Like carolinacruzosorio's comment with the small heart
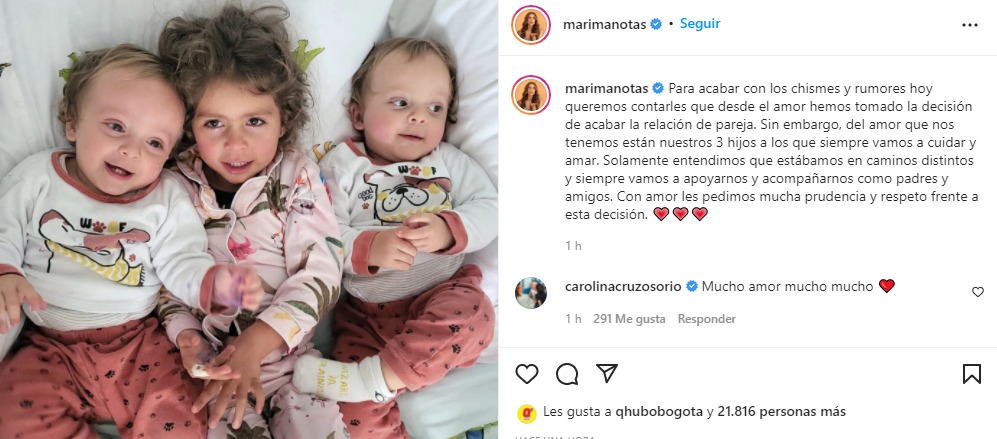Viewport: 997px width, 439px height. [x=977, y=292]
